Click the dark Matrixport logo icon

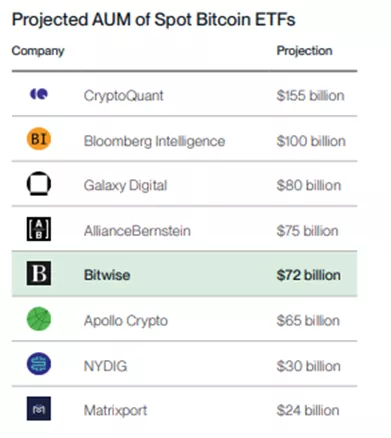click(x=39, y=408)
